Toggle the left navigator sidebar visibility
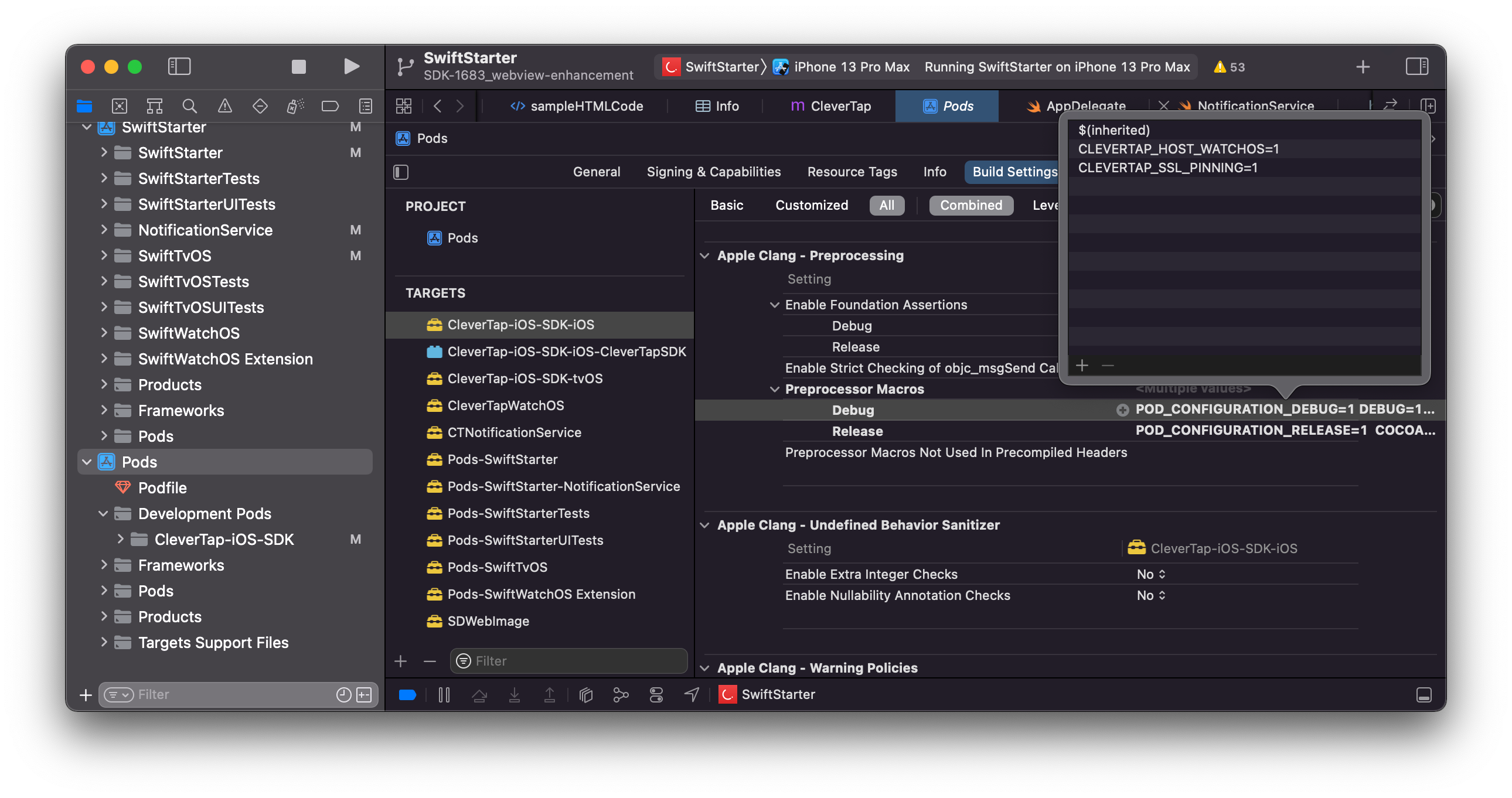The width and height of the screenshot is (1512, 798). pos(179,66)
